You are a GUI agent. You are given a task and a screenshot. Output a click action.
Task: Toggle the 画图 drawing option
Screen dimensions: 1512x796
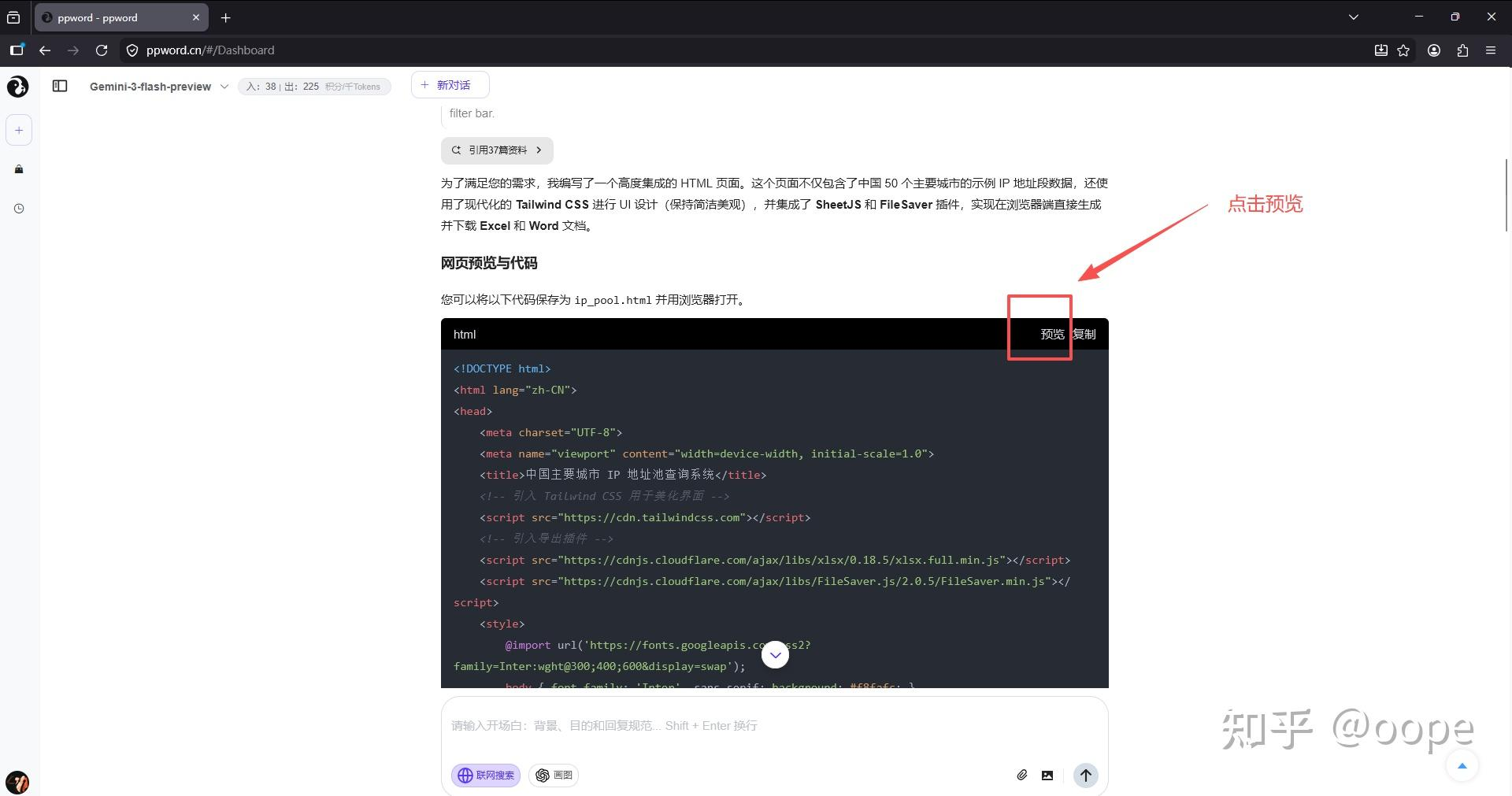(x=554, y=776)
